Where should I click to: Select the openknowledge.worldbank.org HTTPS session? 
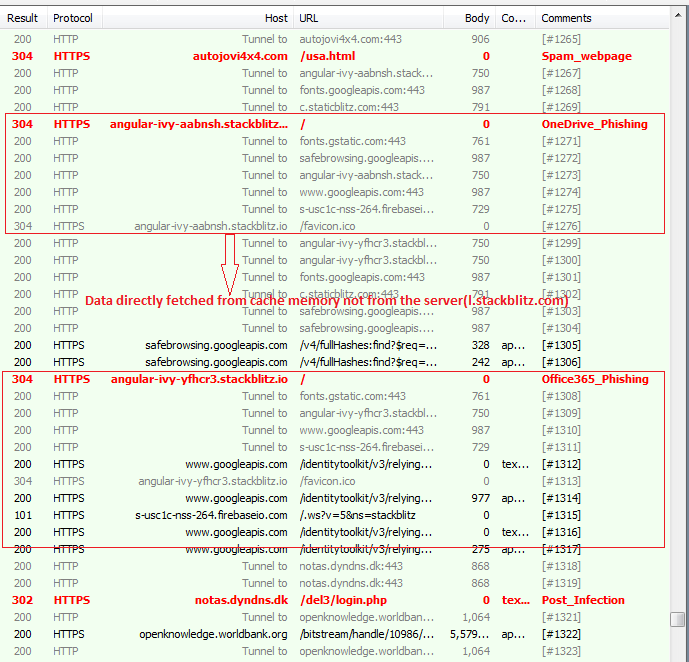(x=213, y=634)
